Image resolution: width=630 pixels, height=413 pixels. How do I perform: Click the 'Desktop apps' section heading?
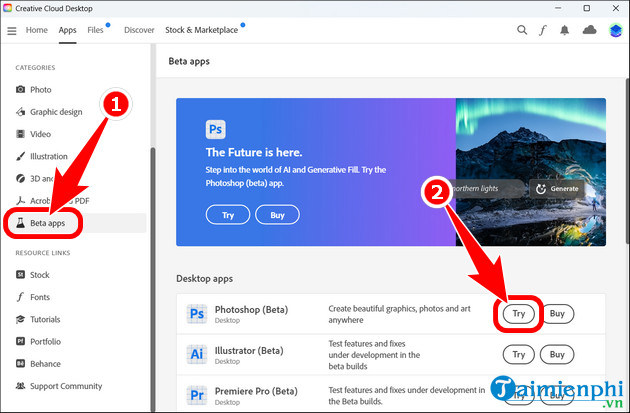[205, 279]
